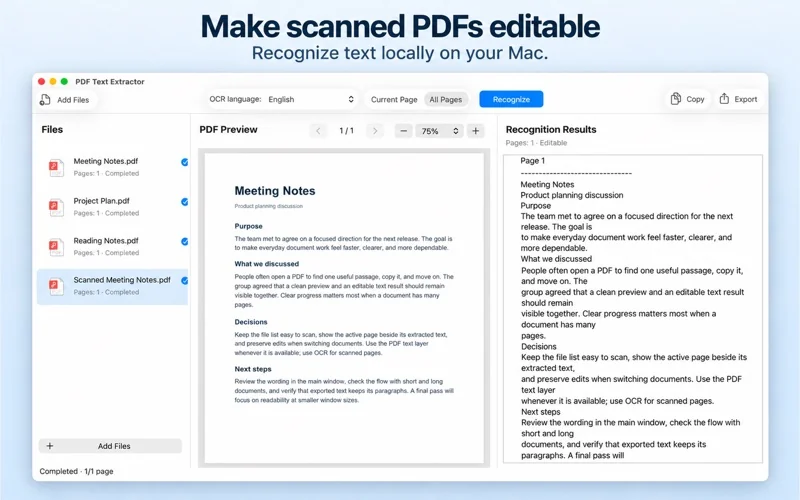Screen dimensions: 800x500
Task: Click the 'Next steps' heading in the PDF preview
Action: (253, 369)
